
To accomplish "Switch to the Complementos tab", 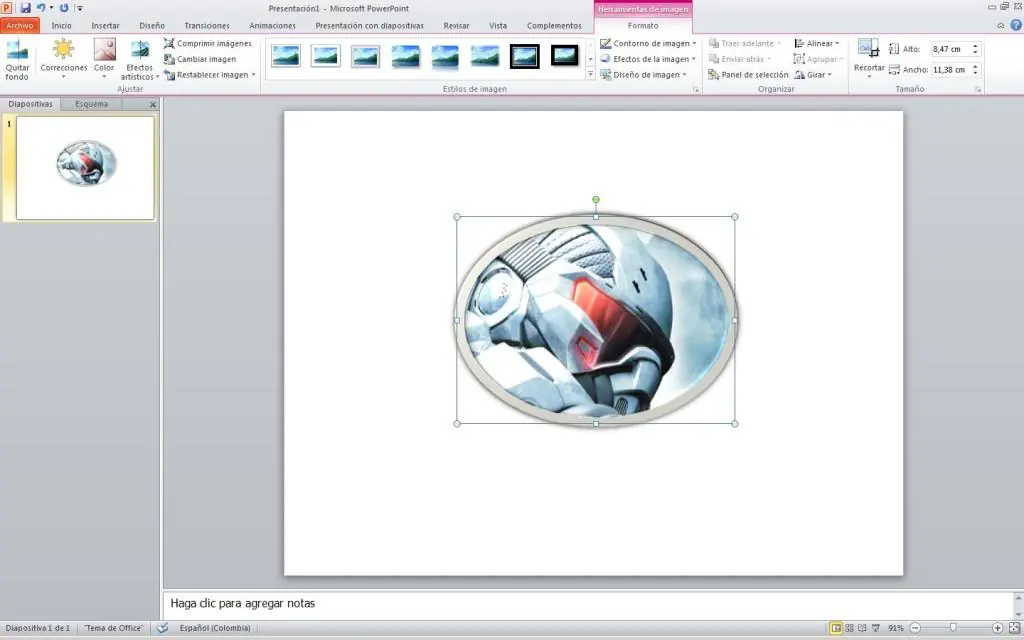I will point(554,25).
